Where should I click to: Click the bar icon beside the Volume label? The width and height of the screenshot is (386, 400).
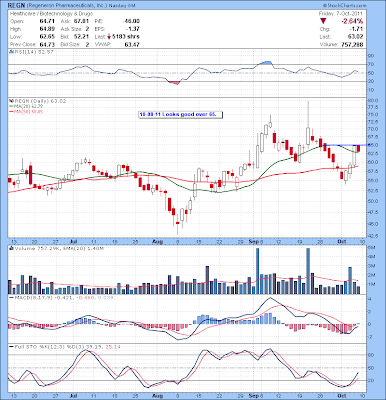tap(11, 248)
